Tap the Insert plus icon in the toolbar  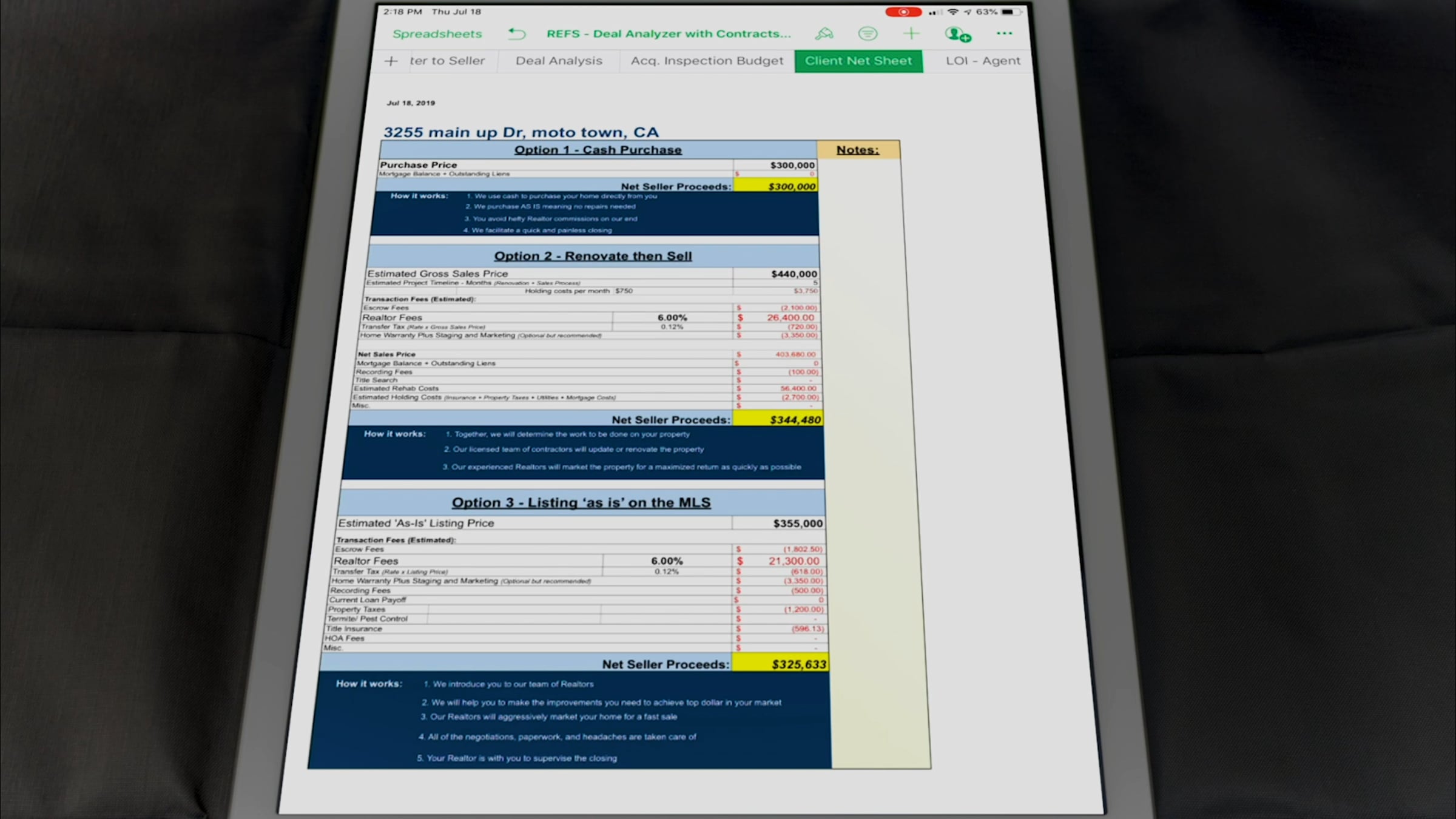(x=911, y=34)
